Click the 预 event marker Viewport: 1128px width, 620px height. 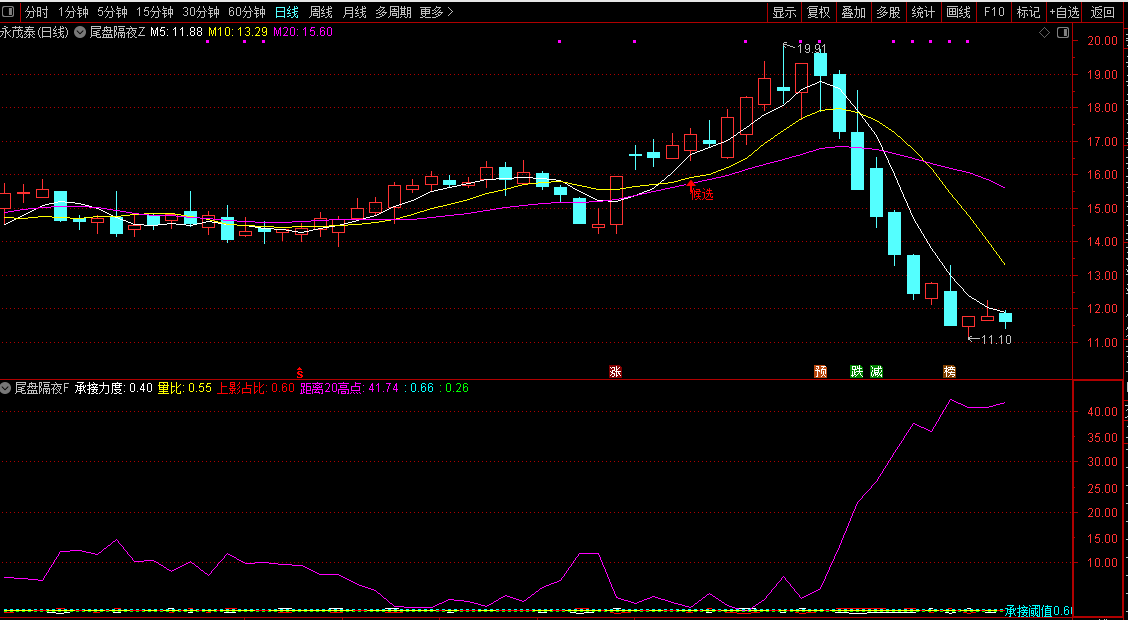[x=820, y=372]
